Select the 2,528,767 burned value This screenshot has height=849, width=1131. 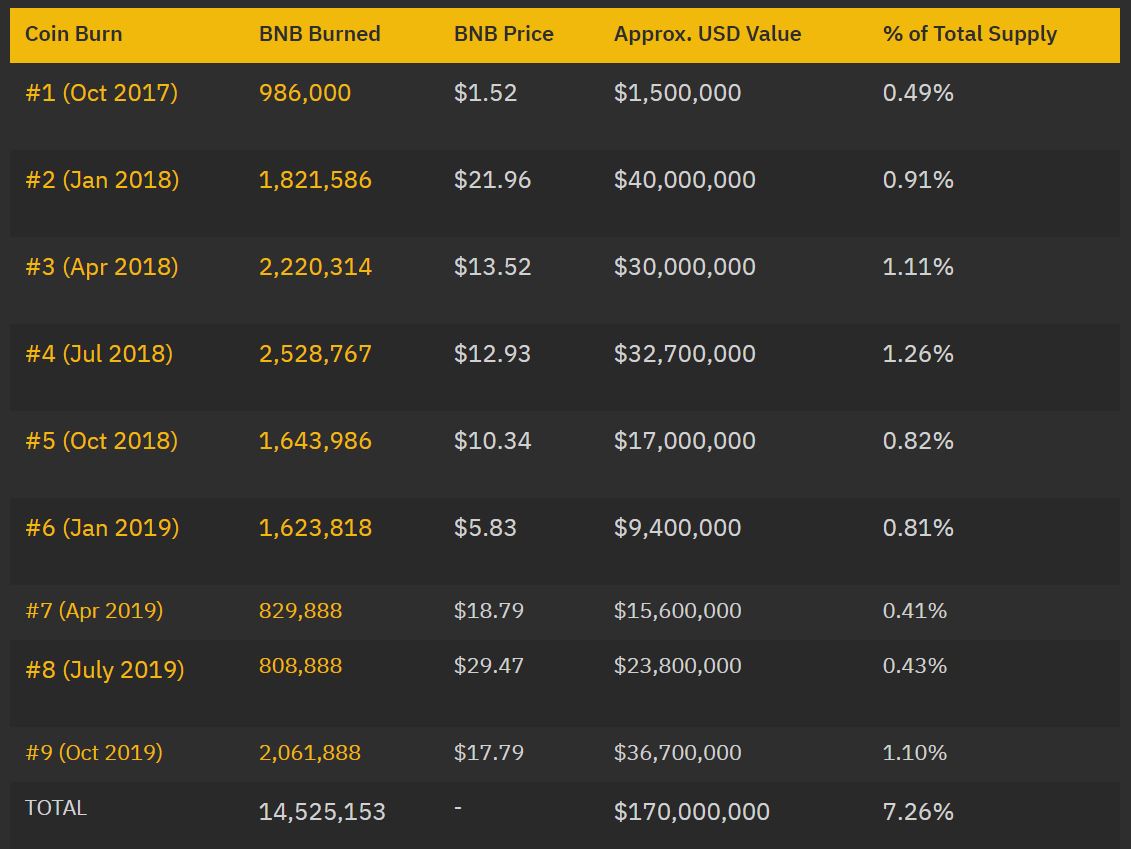315,354
